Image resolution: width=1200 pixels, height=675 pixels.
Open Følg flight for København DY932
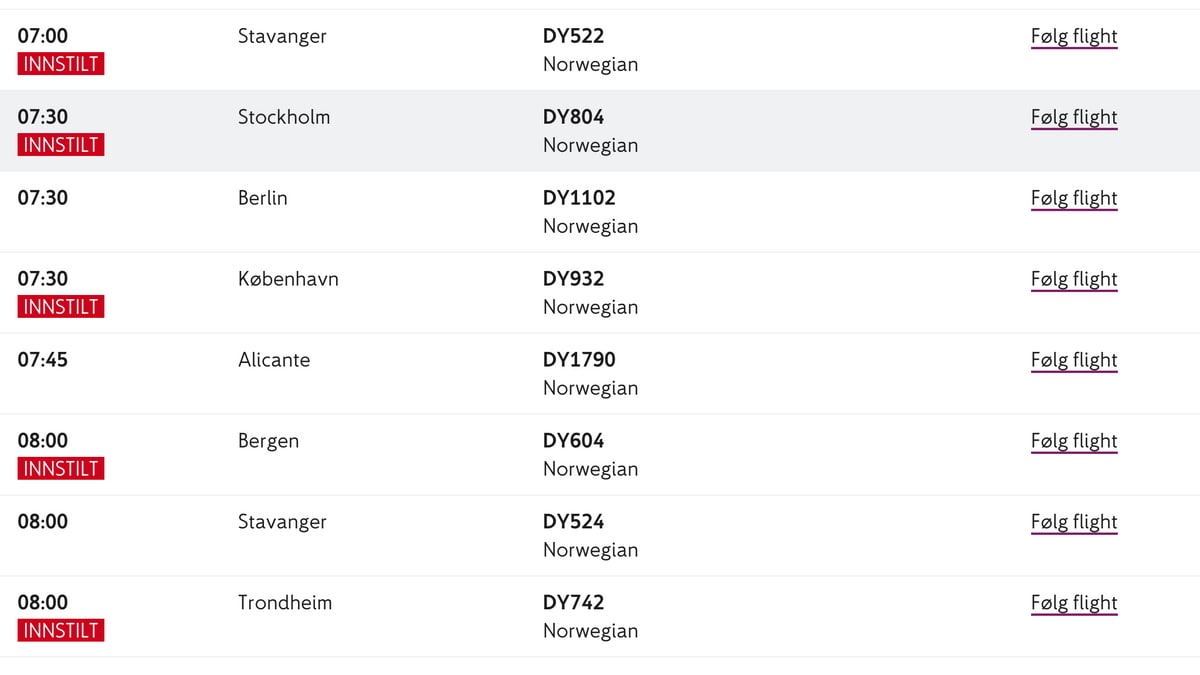(1074, 280)
